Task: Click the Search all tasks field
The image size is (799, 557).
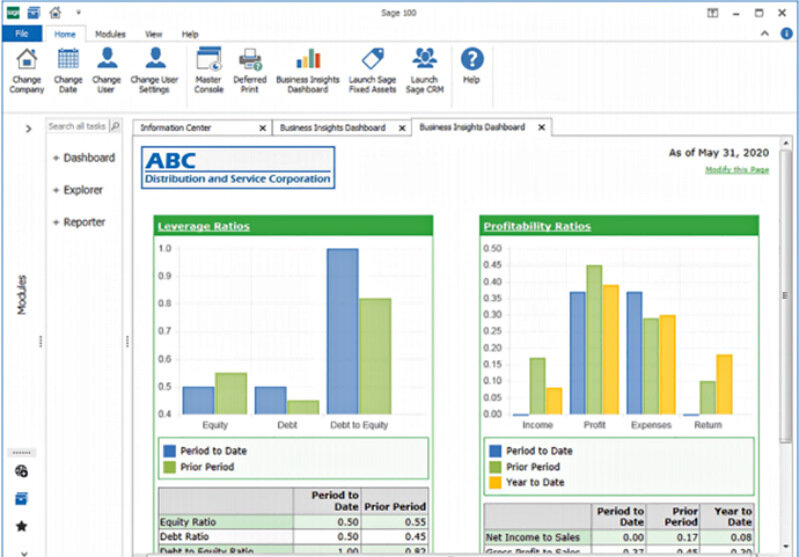Action: (x=77, y=126)
